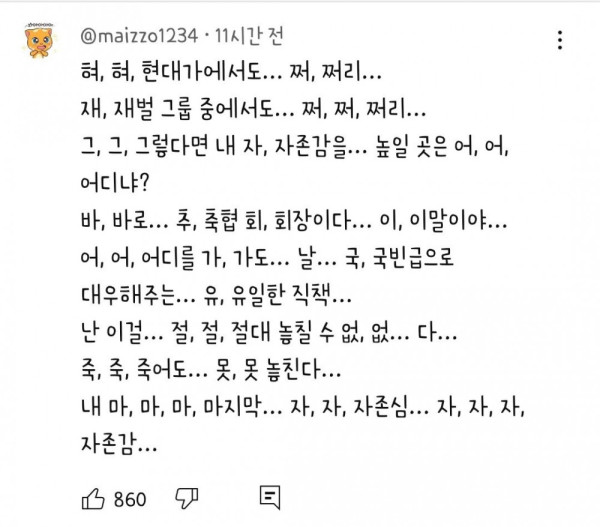The image size is (600, 527).
Task: Click the line starting with 죽, 죽, 죽어도
Action: pyautogui.click(x=211, y=369)
